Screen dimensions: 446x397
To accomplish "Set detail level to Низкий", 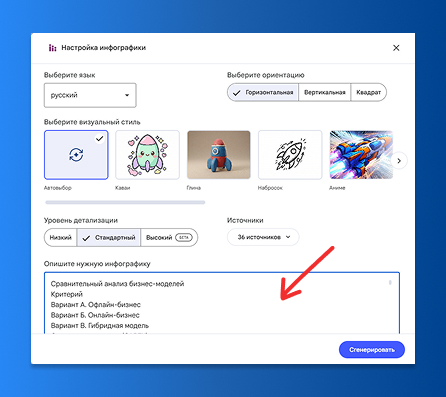I will point(60,238).
